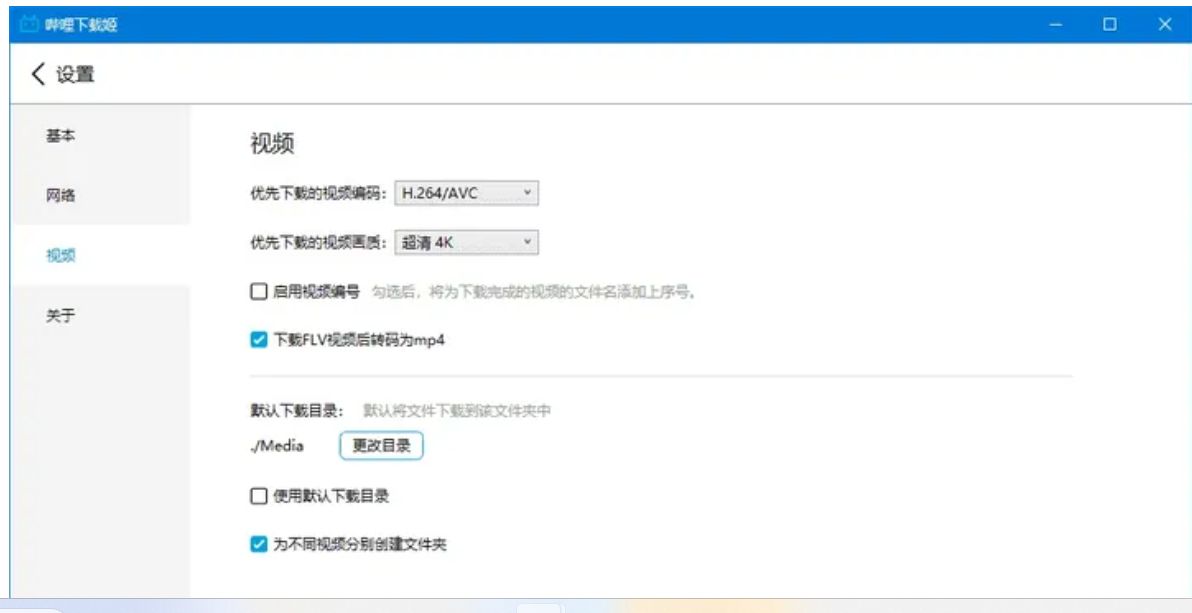
Task: Uncheck 为不同视频分别创建文件夹
Action: 258,545
